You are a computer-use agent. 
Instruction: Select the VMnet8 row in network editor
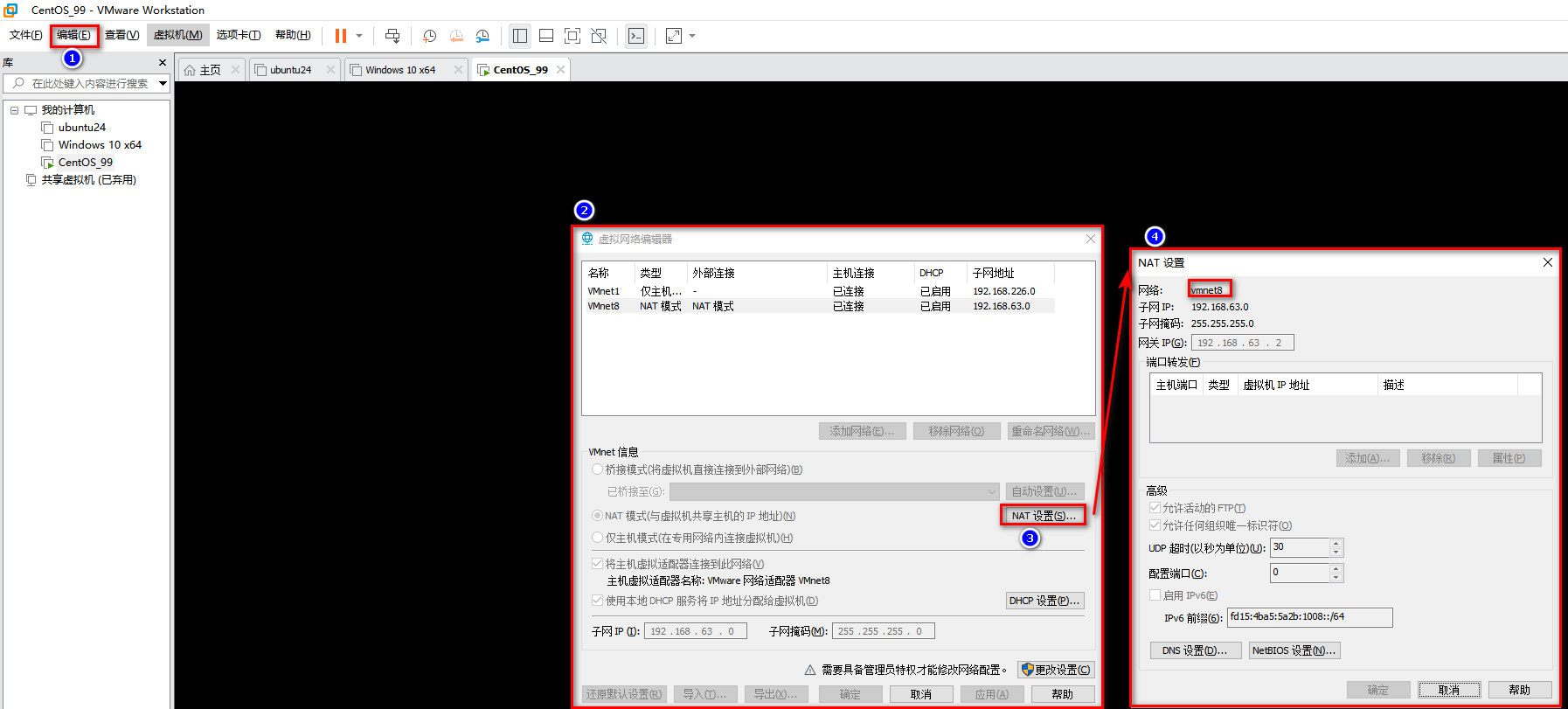(819, 306)
